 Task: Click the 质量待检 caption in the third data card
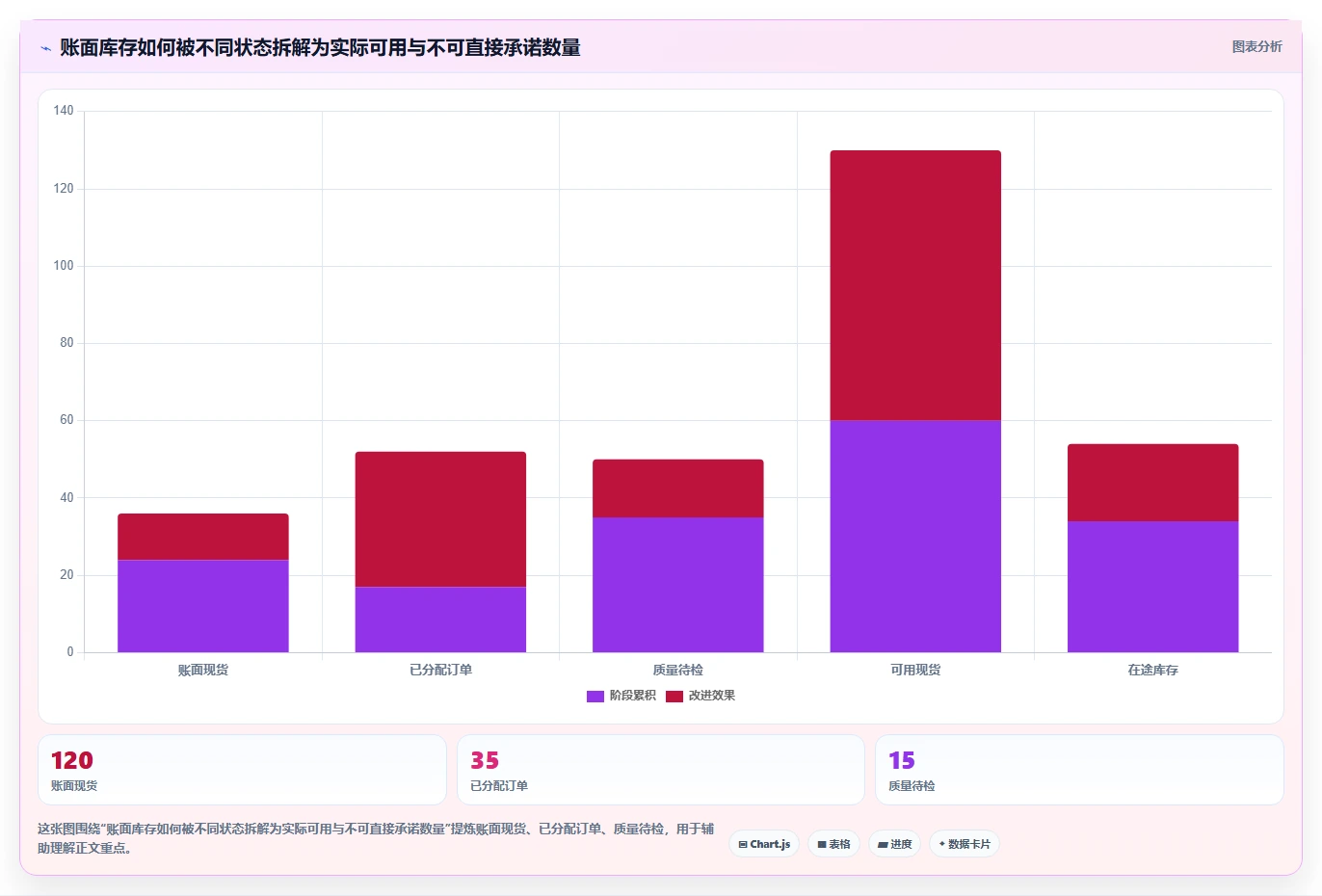tap(912, 786)
